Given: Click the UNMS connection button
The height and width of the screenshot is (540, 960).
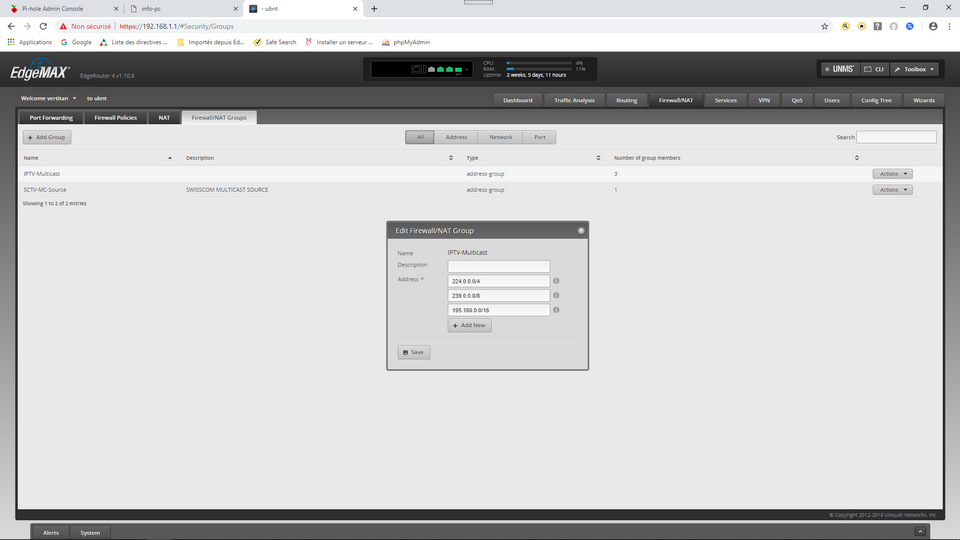Looking at the screenshot, I should (838, 69).
